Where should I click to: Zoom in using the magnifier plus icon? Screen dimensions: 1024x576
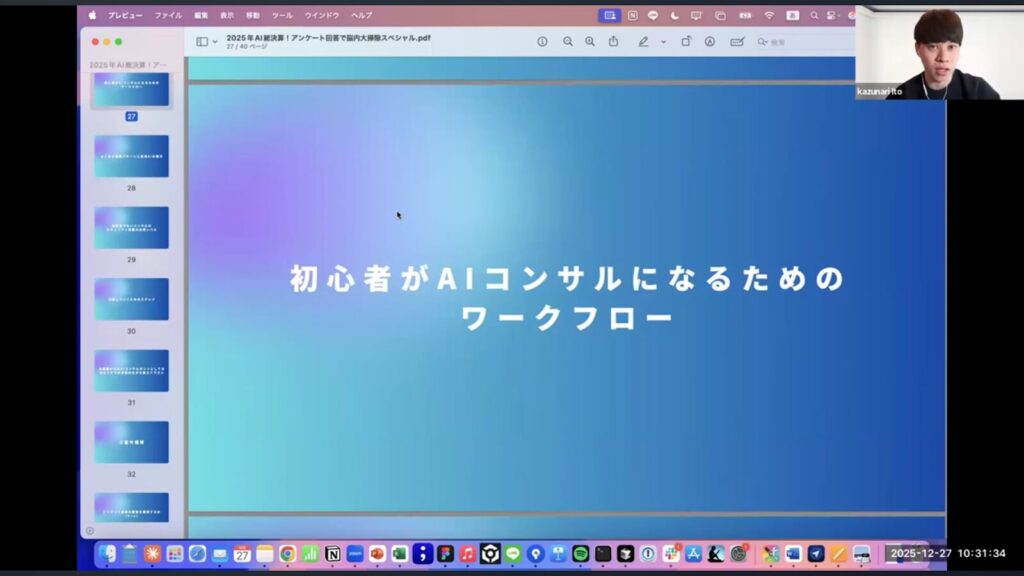pos(589,42)
